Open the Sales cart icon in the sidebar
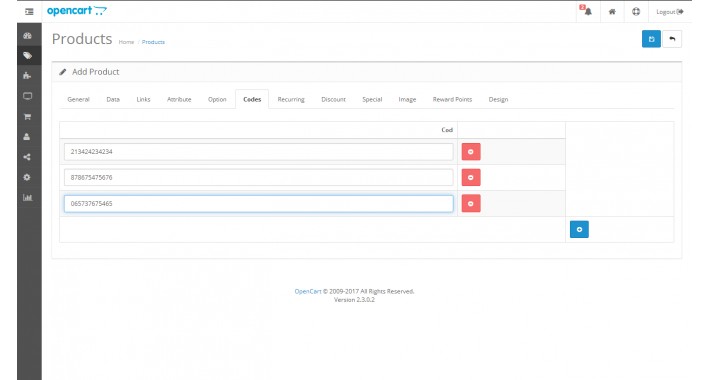Image resolution: width=710 pixels, height=380 pixels. click(28, 116)
